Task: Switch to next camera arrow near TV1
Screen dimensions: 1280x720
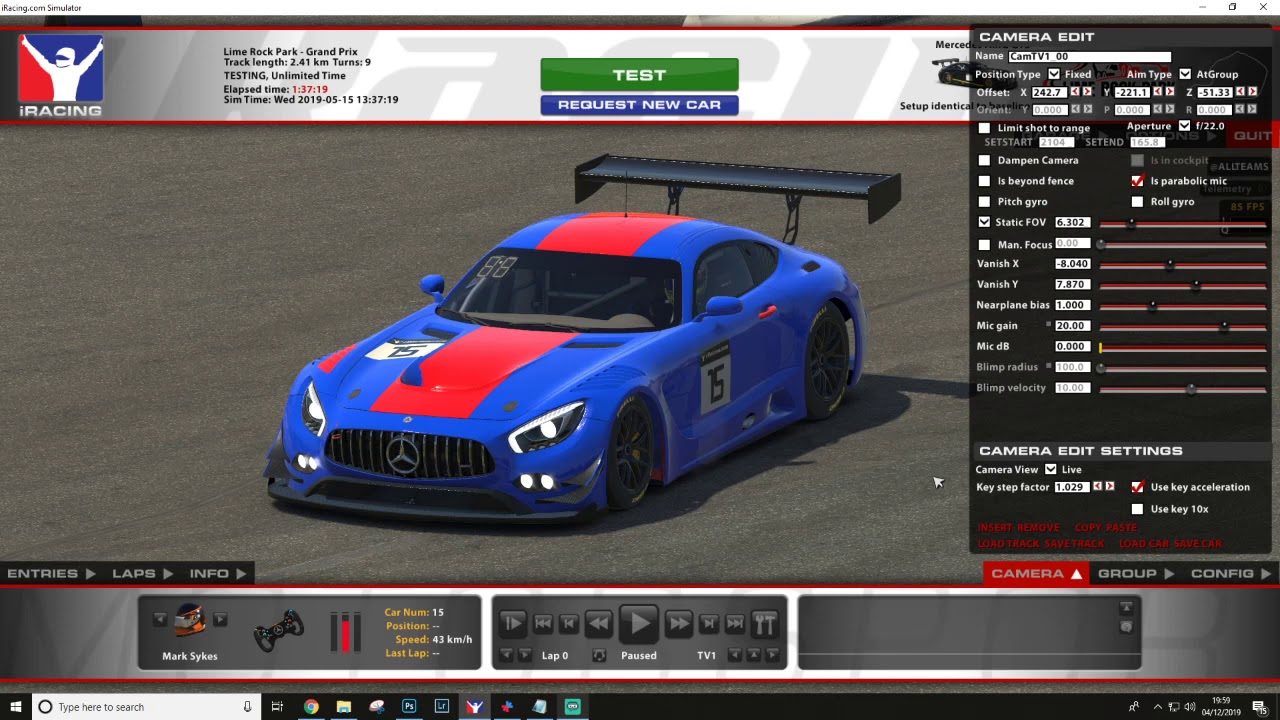Action: coord(772,655)
